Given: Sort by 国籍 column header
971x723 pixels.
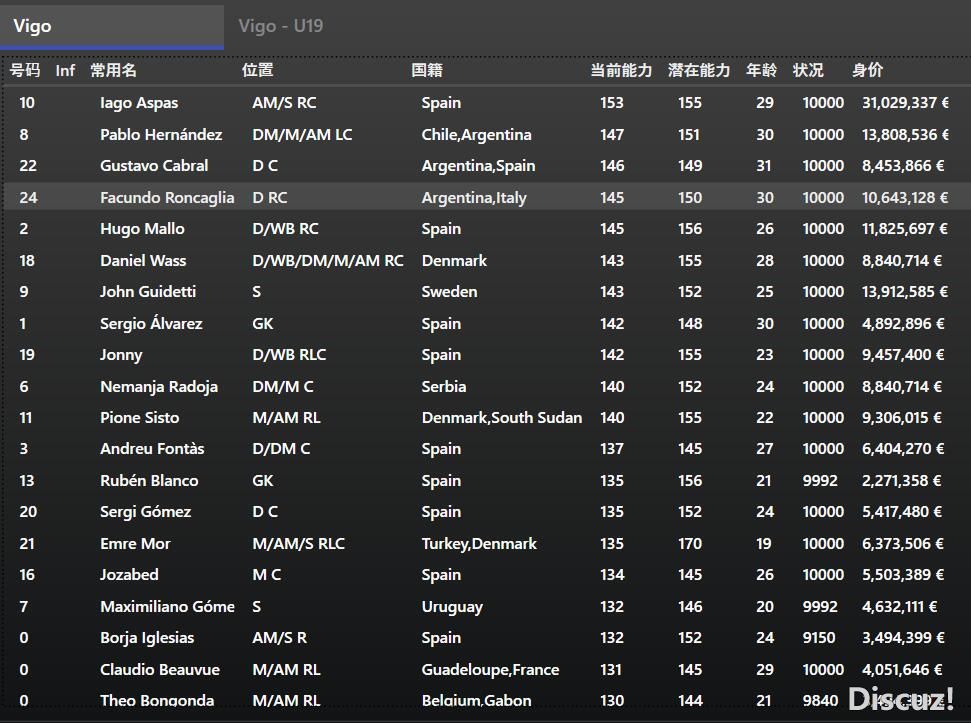Looking at the screenshot, I should (x=427, y=70).
